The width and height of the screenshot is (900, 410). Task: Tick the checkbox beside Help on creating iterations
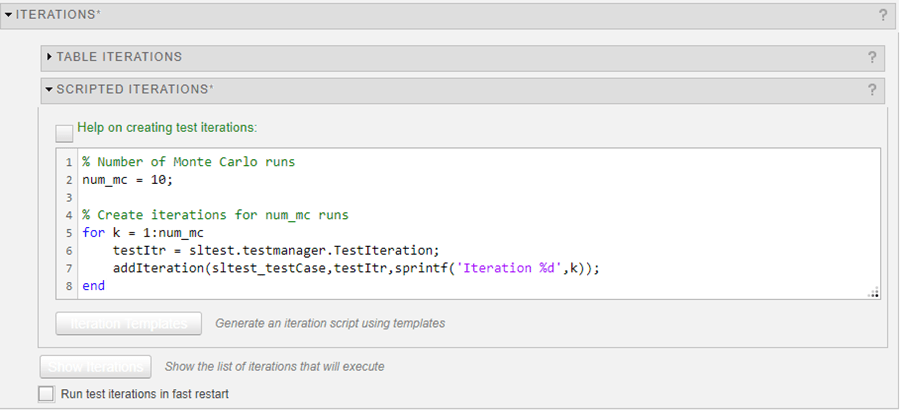pos(65,132)
